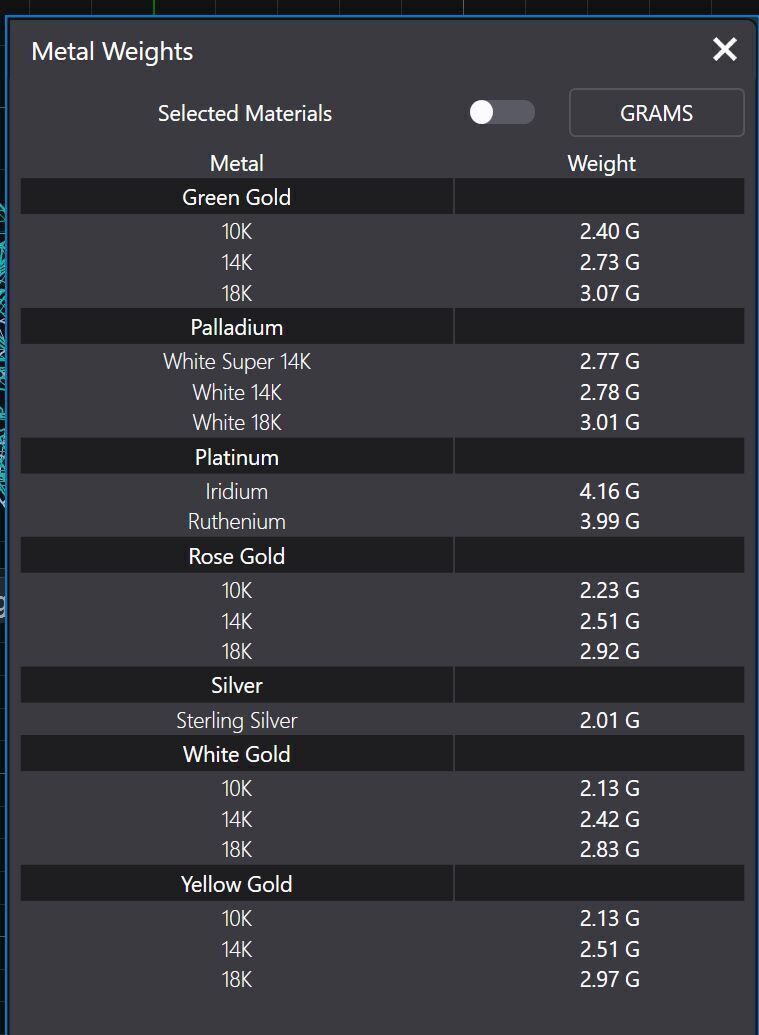Click the Selected Materials label
759x1035 pixels.
(245, 113)
